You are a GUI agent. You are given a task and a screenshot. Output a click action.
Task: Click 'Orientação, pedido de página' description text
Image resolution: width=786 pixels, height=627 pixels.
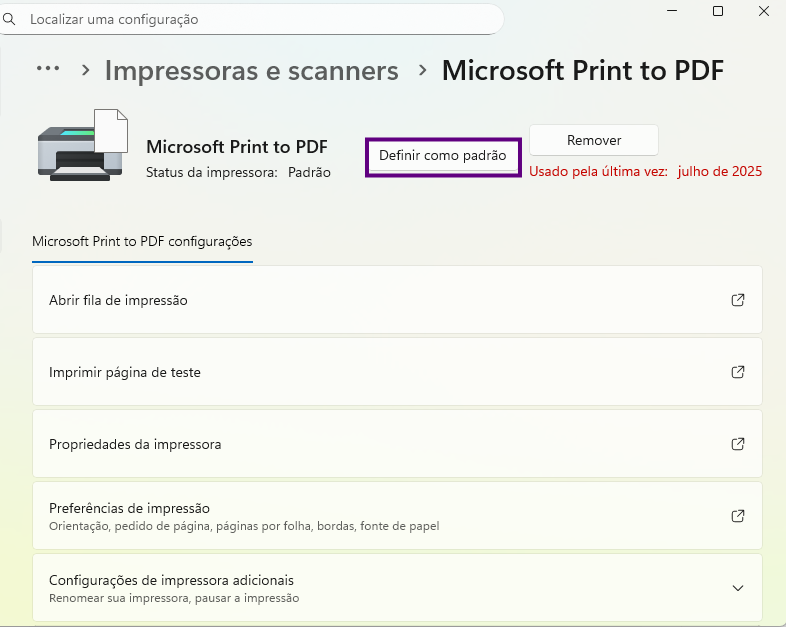point(244,526)
